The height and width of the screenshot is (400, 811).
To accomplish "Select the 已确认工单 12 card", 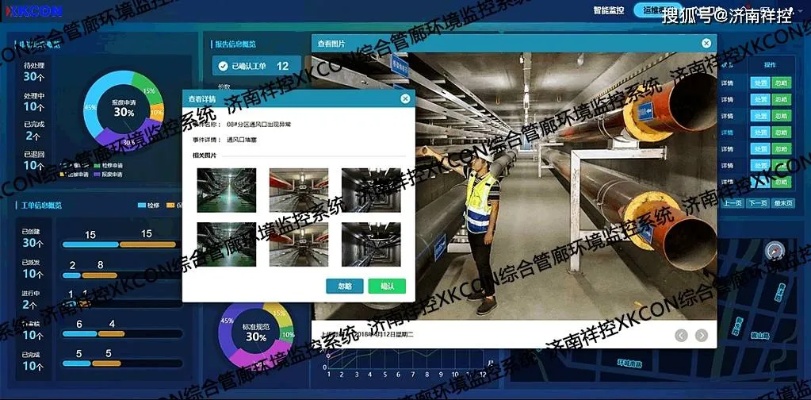I will coord(257,66).
